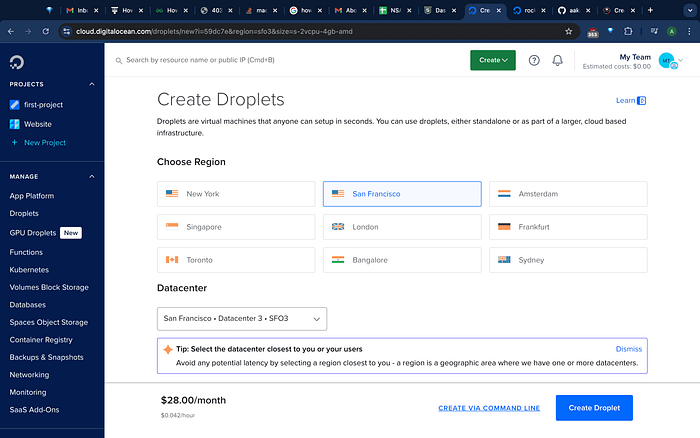The width and height of the screenshot is (700, 438).
Task: Open Functions in sidebar
Action: click(x=26, y=252)
